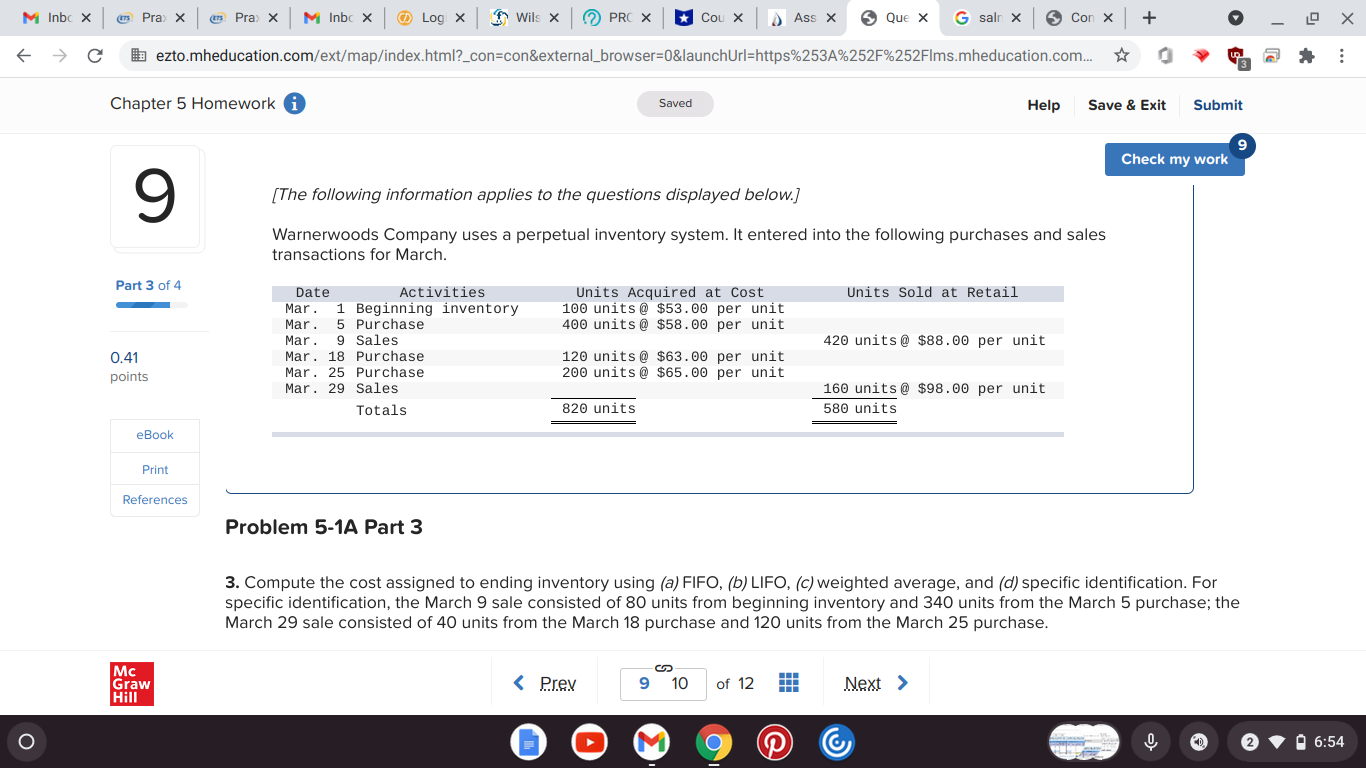Open the notifications badge showing 2
The height and width of the screenshot is (768, 1366).
click(x=1249, y=742)
